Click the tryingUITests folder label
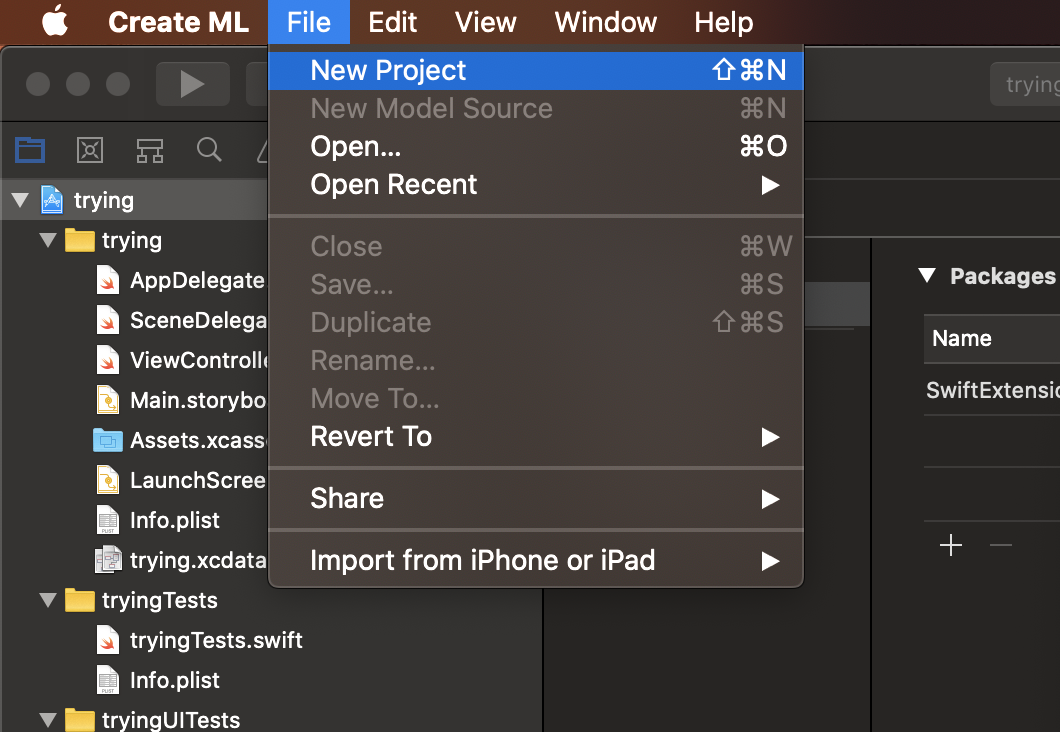1060x732 pixels. pyautogui.click(x=171, y=720)
